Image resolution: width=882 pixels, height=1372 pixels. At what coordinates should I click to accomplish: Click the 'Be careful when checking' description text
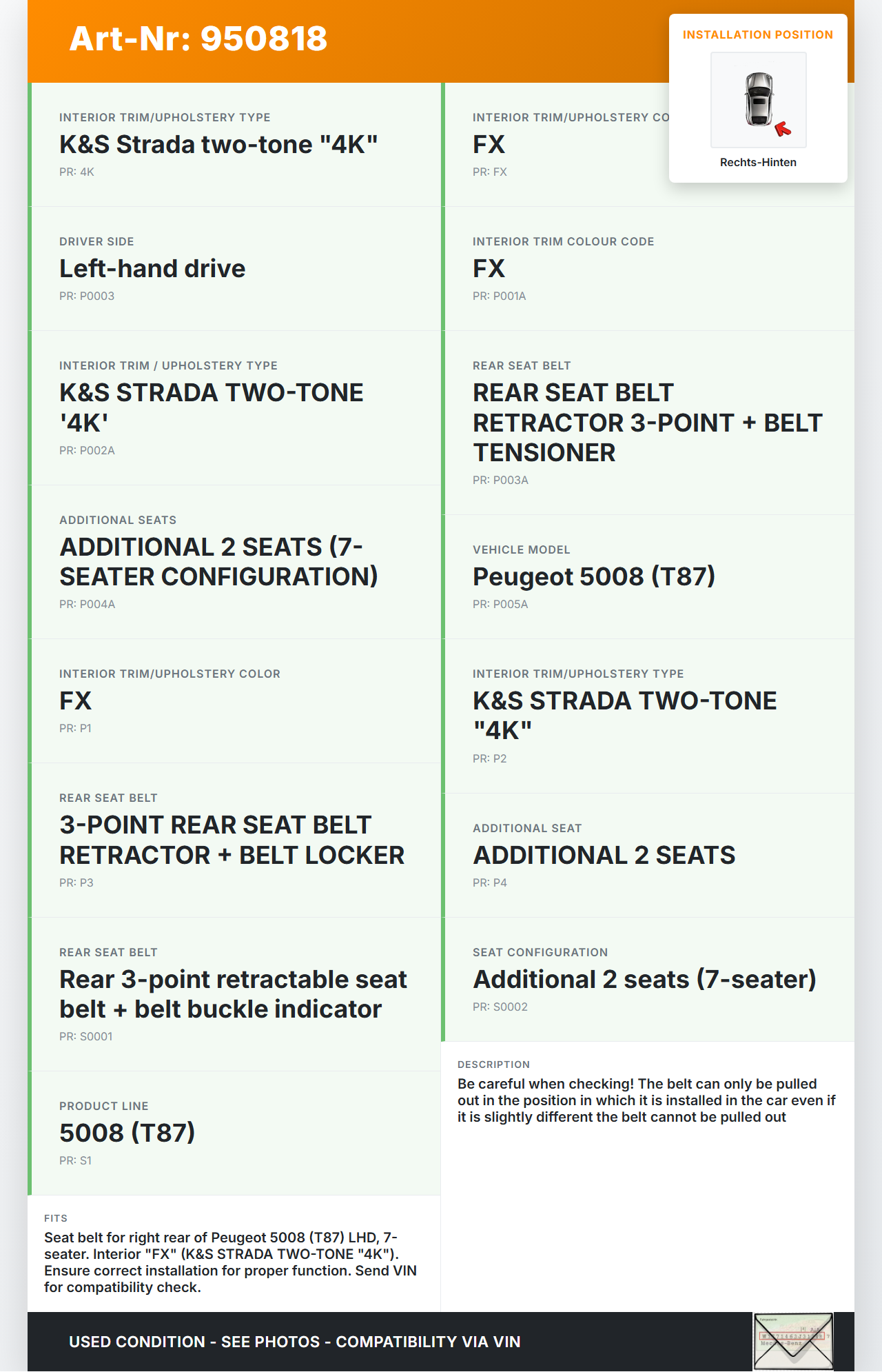[x=646, y=1100]
